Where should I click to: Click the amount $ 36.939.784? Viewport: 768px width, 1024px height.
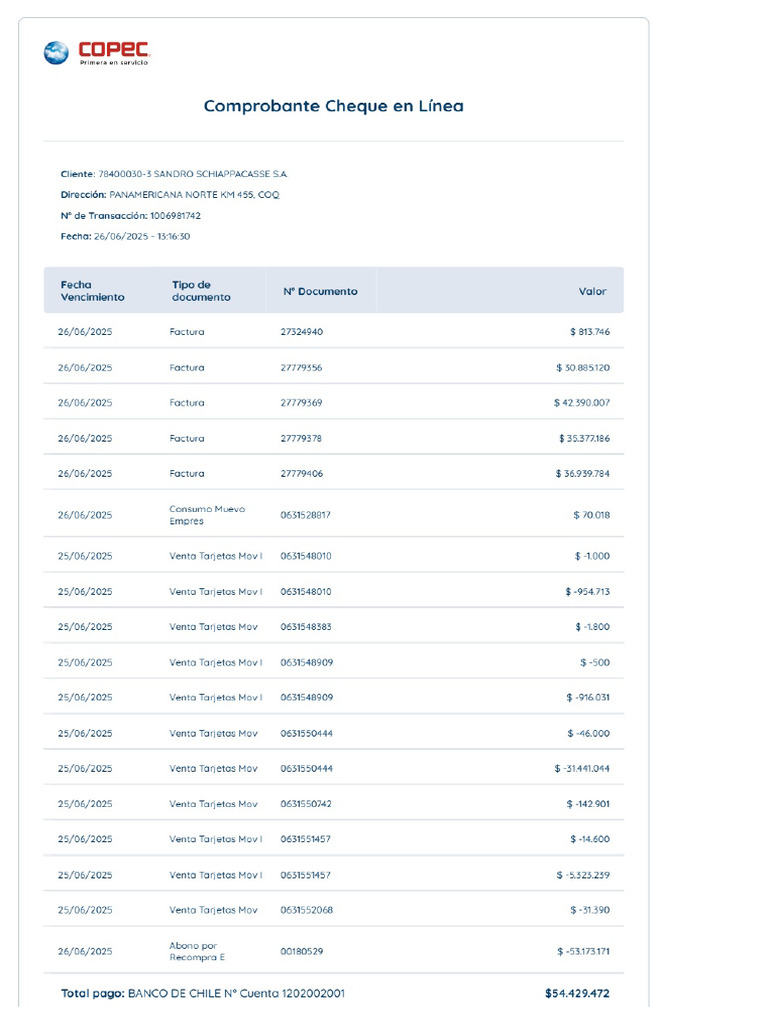[583, 474]
